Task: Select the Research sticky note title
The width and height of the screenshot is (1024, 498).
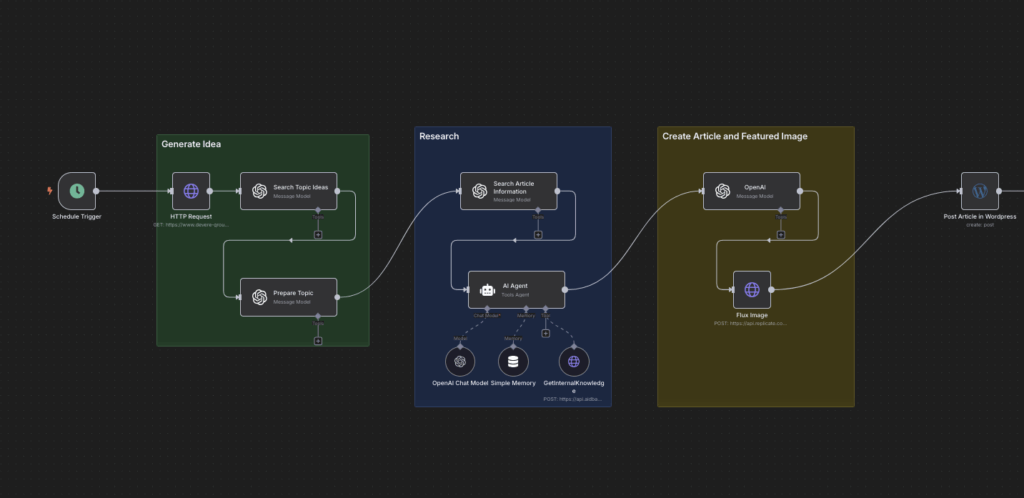Action: point(439,136)
